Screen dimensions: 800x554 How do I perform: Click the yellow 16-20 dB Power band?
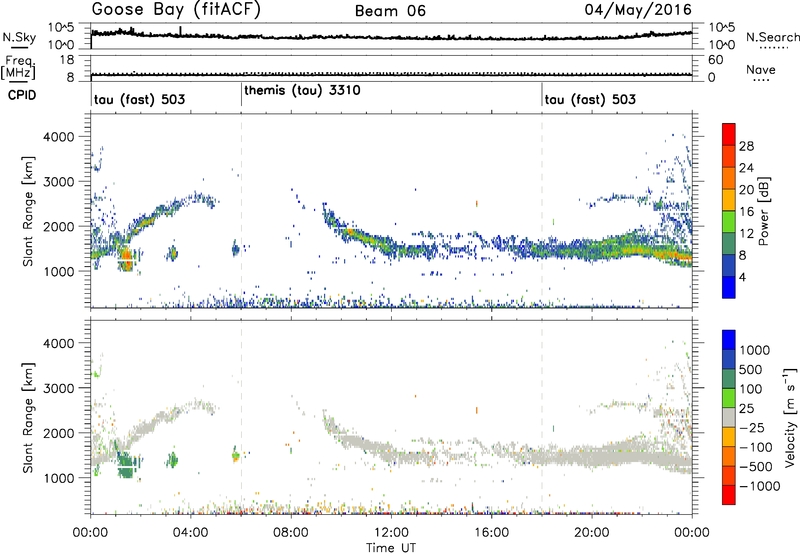tap(729, 200)
